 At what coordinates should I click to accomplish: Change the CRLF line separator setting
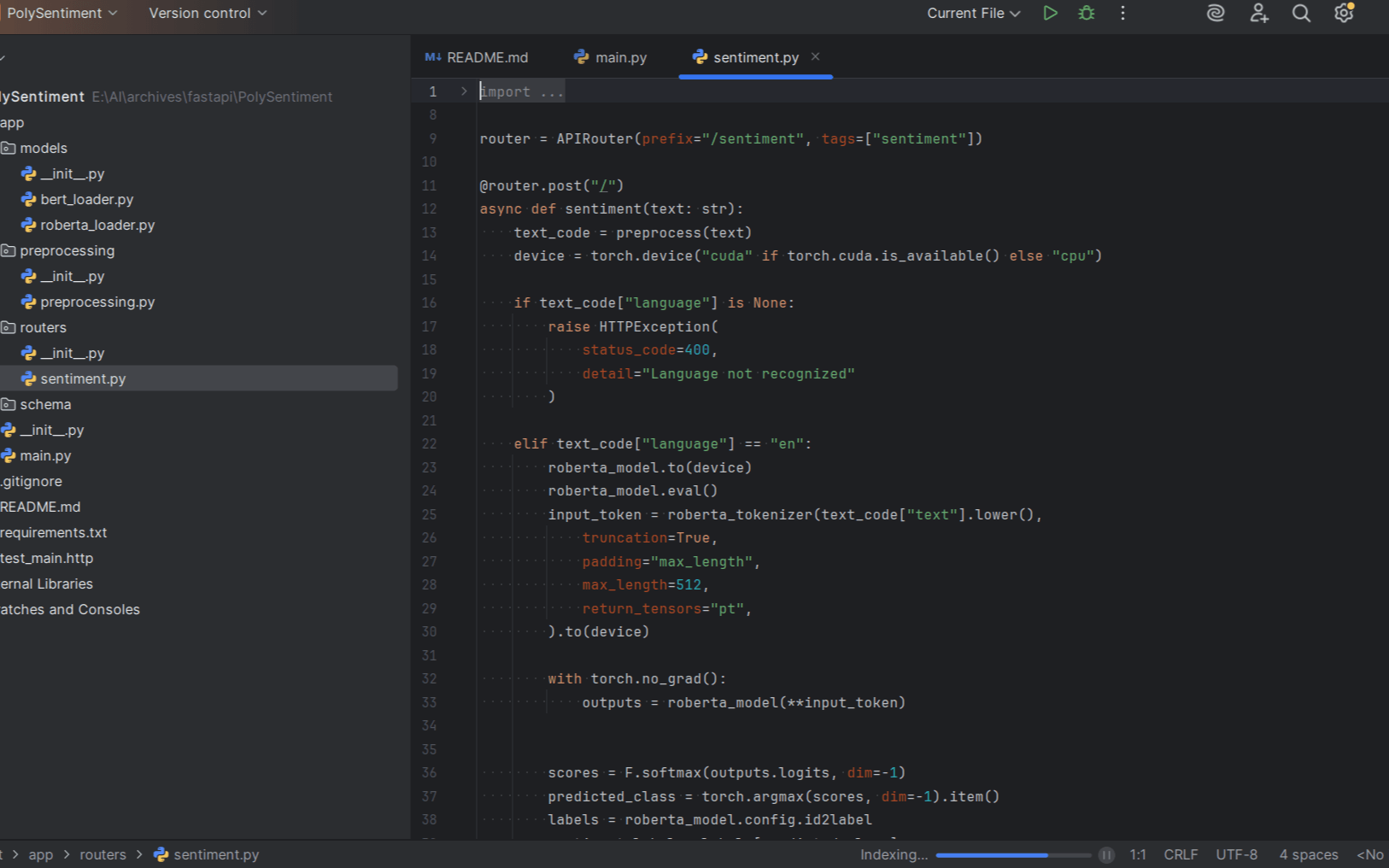pos(1181,854)
